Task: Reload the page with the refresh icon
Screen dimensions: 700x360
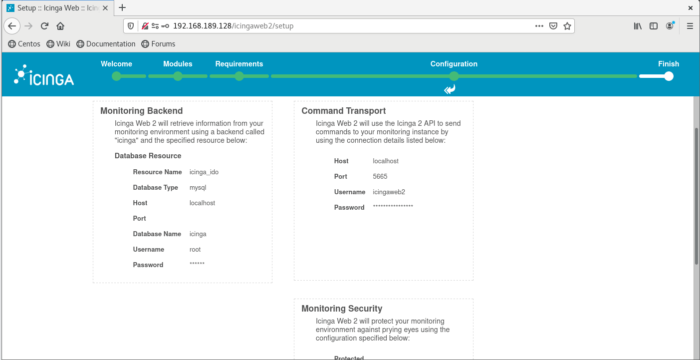Action: coord(44,26)
